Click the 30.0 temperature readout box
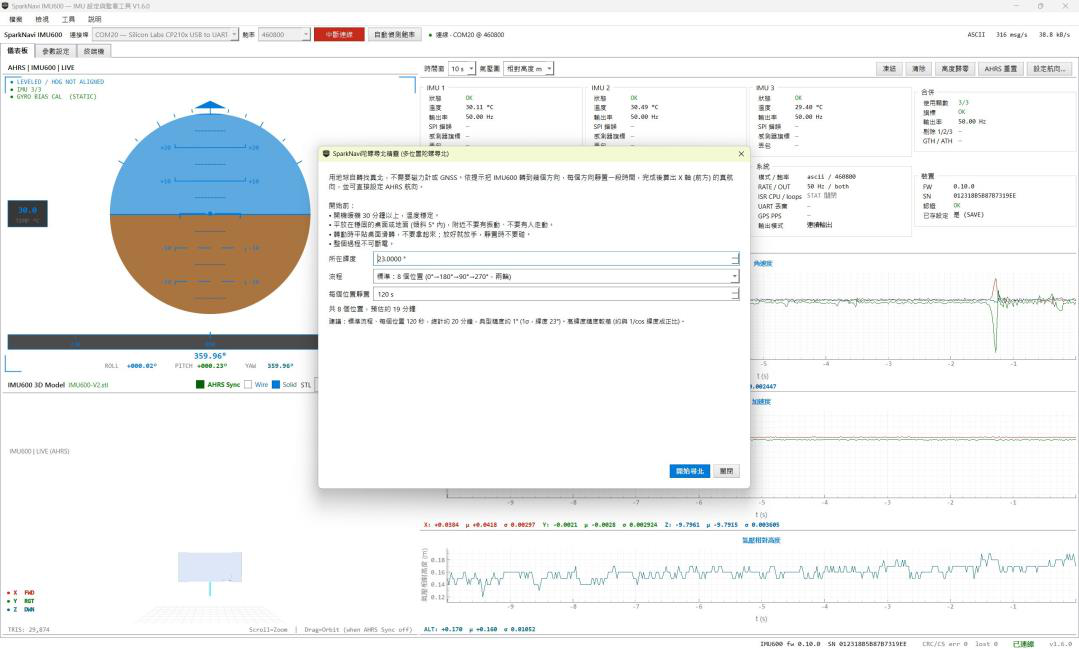 (x=28, y=213)
